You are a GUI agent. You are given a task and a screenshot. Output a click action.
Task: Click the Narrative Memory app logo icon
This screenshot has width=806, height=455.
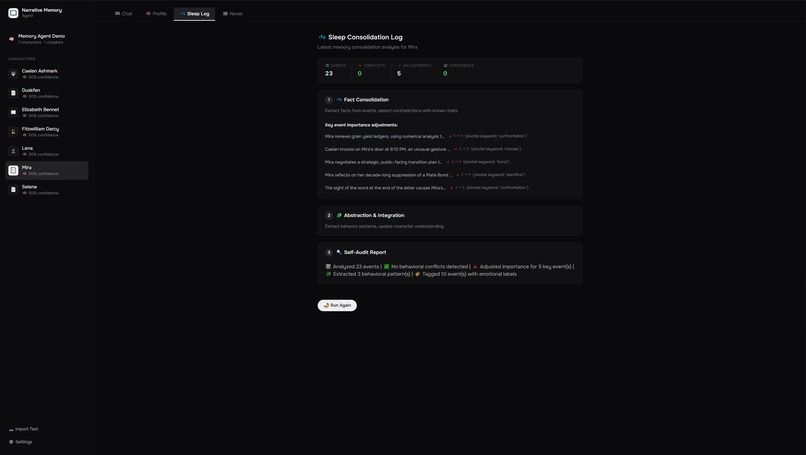13,13
